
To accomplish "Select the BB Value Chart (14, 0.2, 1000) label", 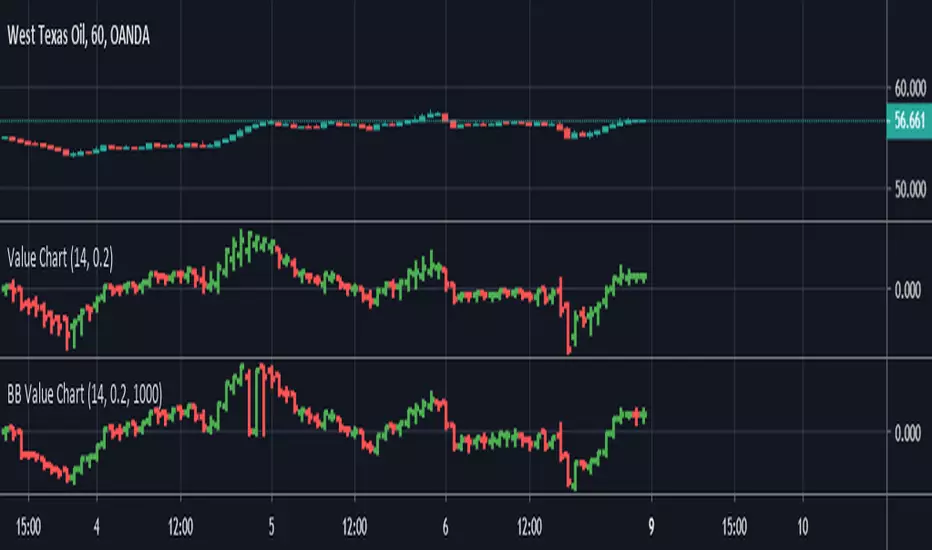I will click(x=84, y=394).
